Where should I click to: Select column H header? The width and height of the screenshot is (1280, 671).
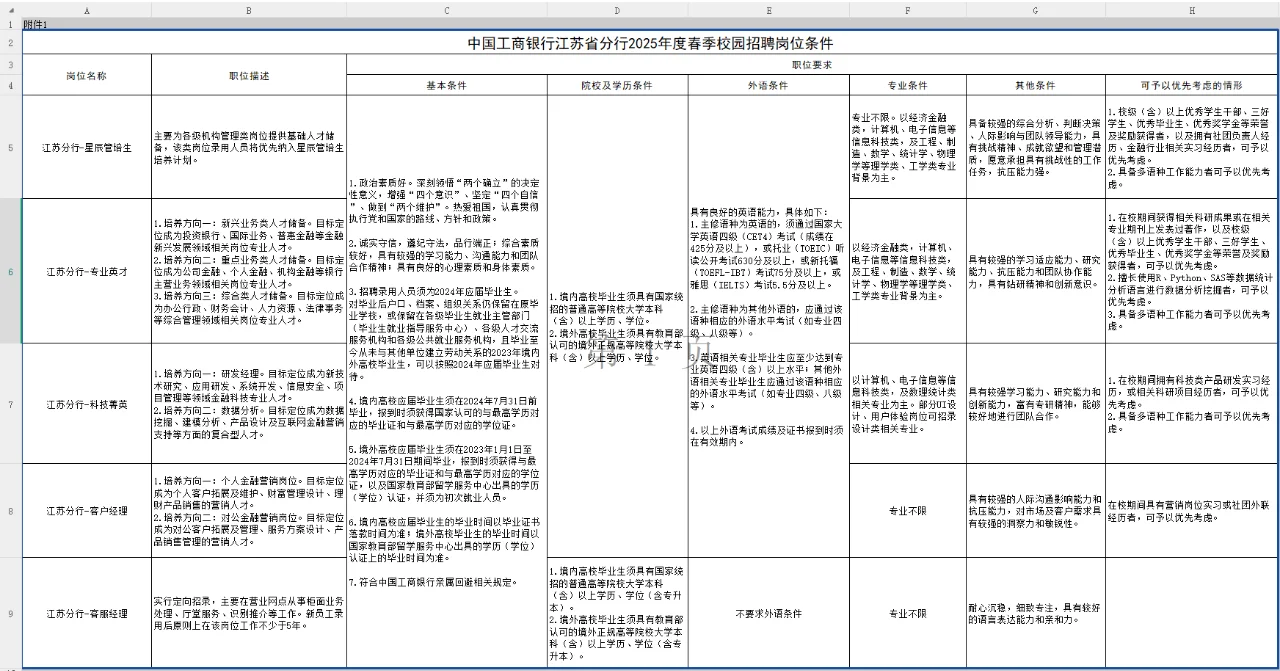point(1192,10)
